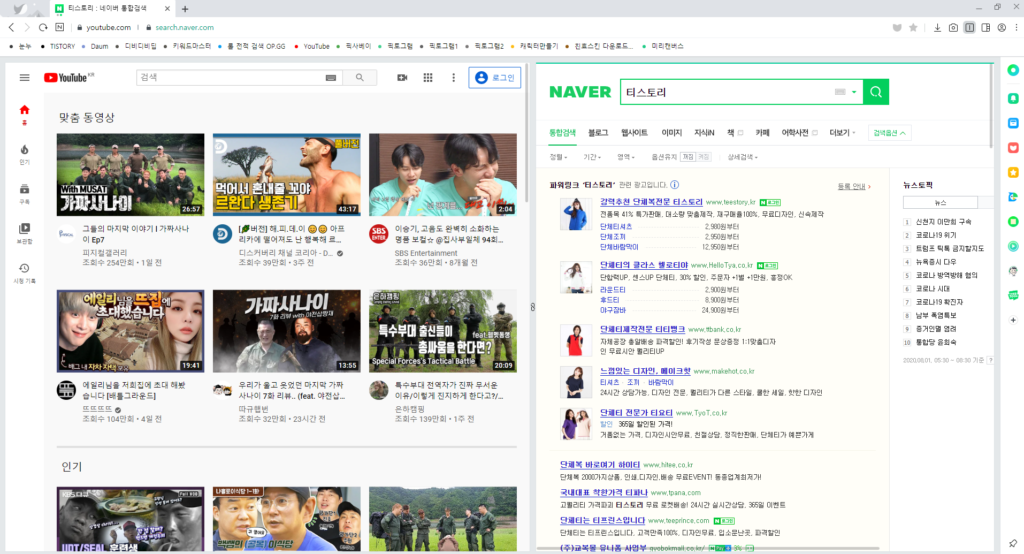This screenshot has width=1024, height=554.
Task: Close the 티스토리 네이버 통합검색 tab
Action: click(167, 9)
